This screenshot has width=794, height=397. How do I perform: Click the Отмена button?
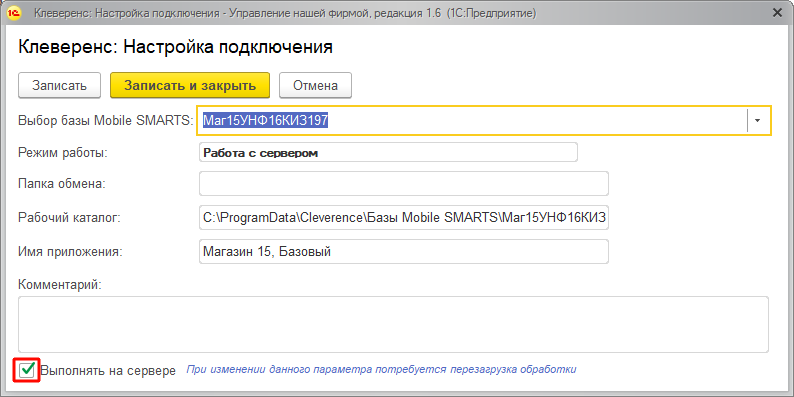(315, 86)
